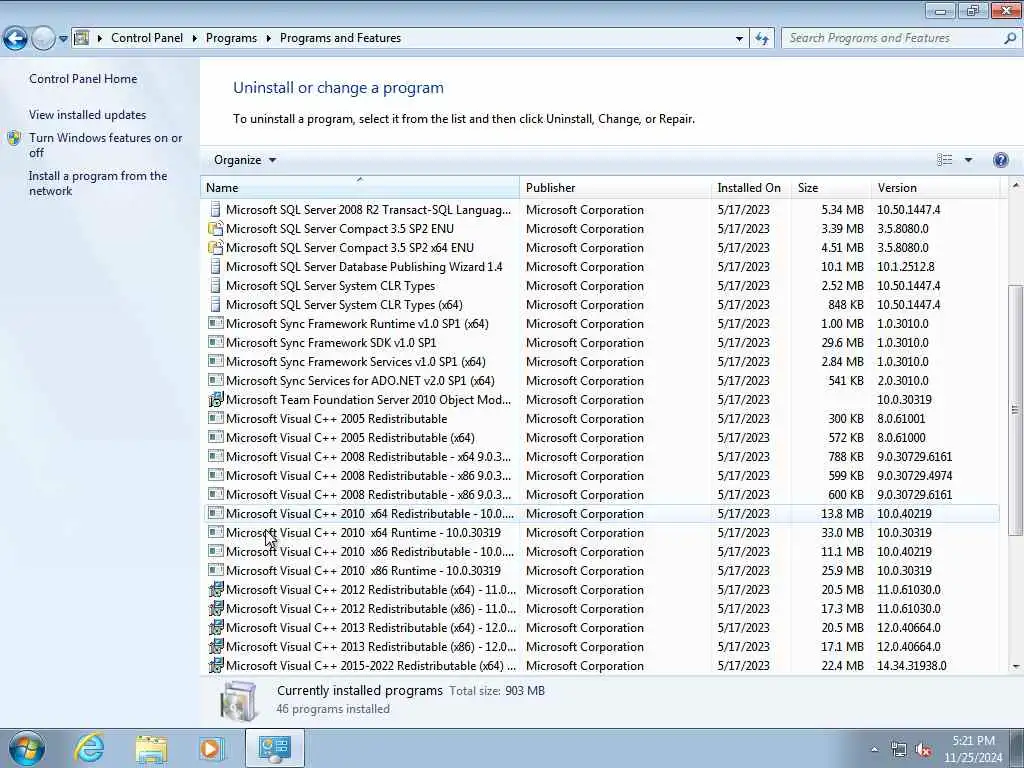Viewport: 1024px width, 768px height.
Task: Select icon of SQL Server Database Publishing Wizard
Action: 216,266
